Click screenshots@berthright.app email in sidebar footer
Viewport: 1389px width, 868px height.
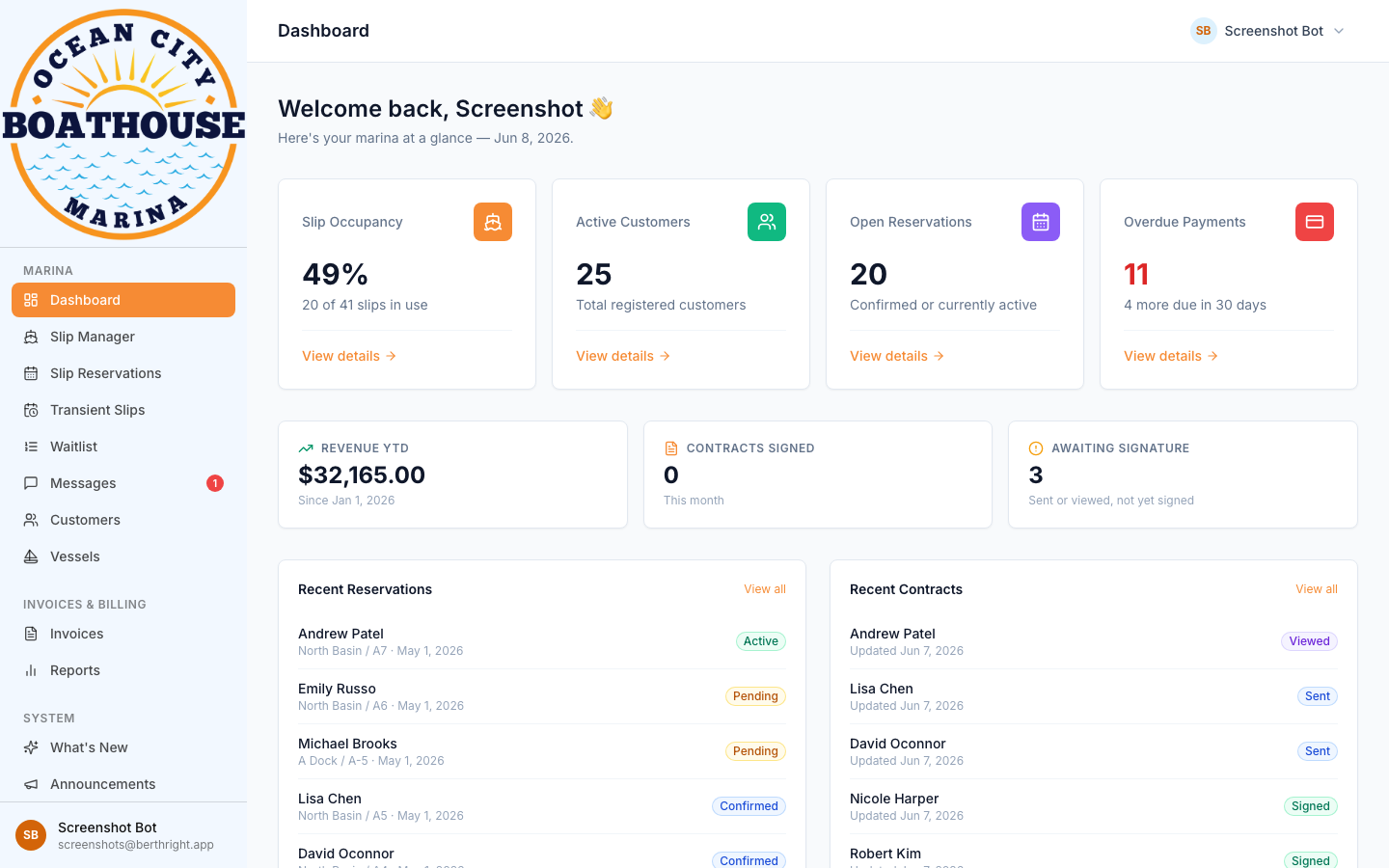click(x=136, y=845)
